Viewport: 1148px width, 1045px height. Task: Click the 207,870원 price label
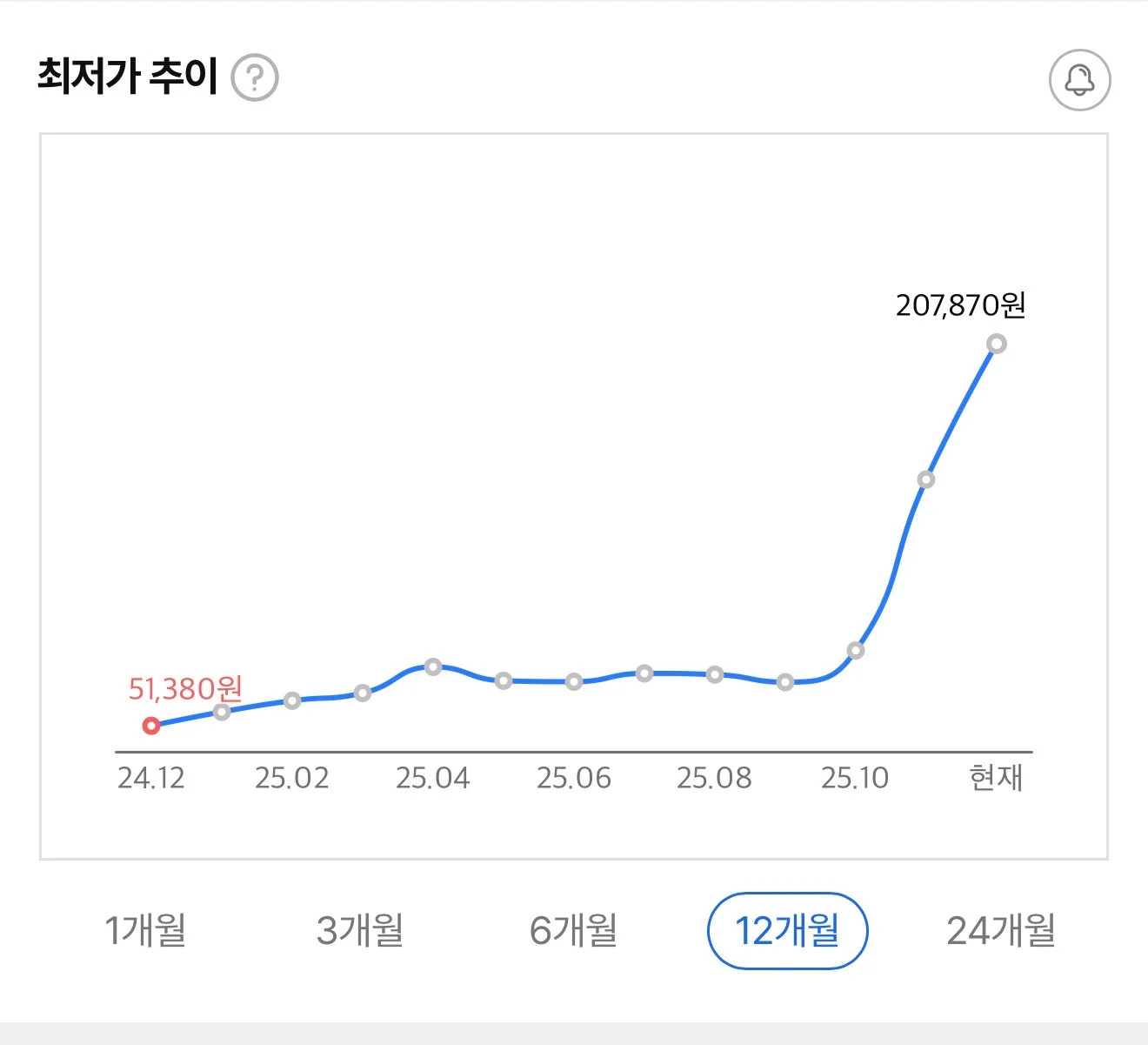pos(960,305)
